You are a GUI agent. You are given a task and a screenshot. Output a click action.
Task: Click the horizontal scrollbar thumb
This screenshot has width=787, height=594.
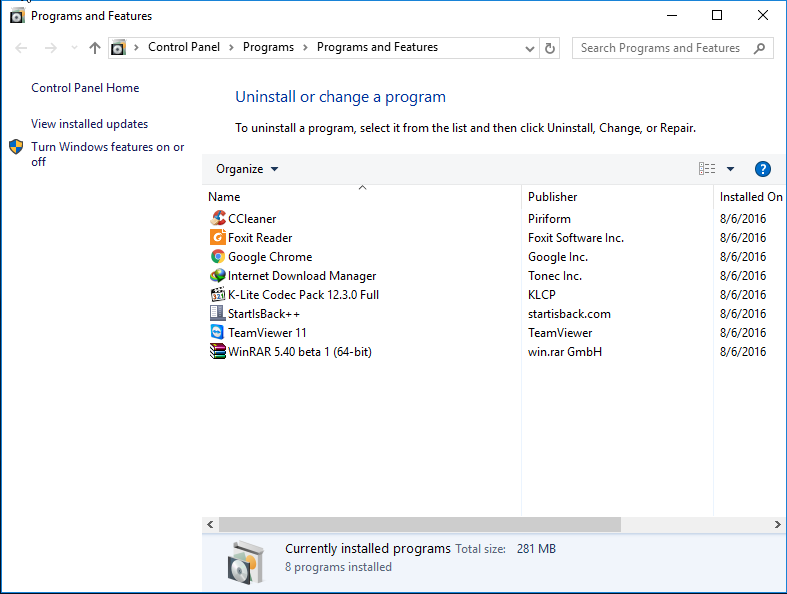(420, 525)
